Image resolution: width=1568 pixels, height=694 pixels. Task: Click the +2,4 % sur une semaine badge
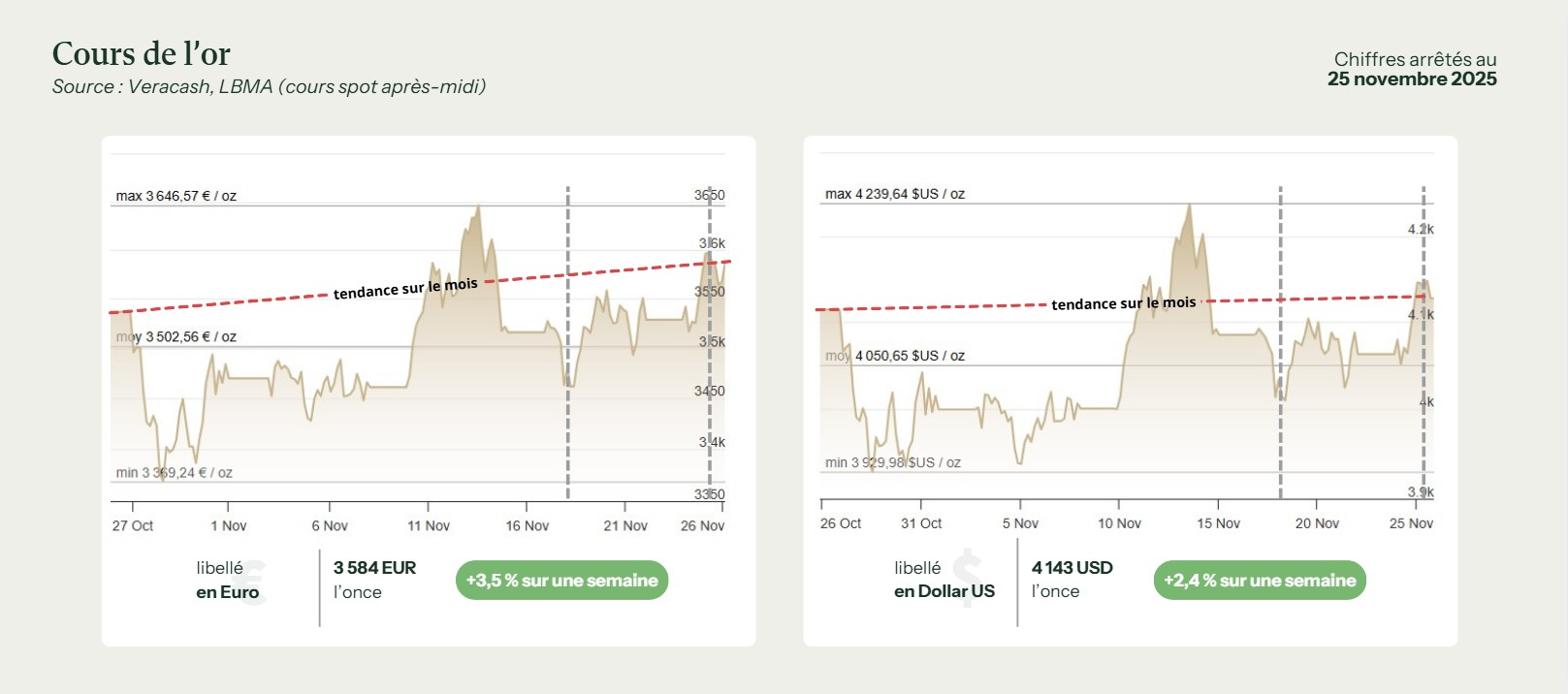tap(1259, 581)
